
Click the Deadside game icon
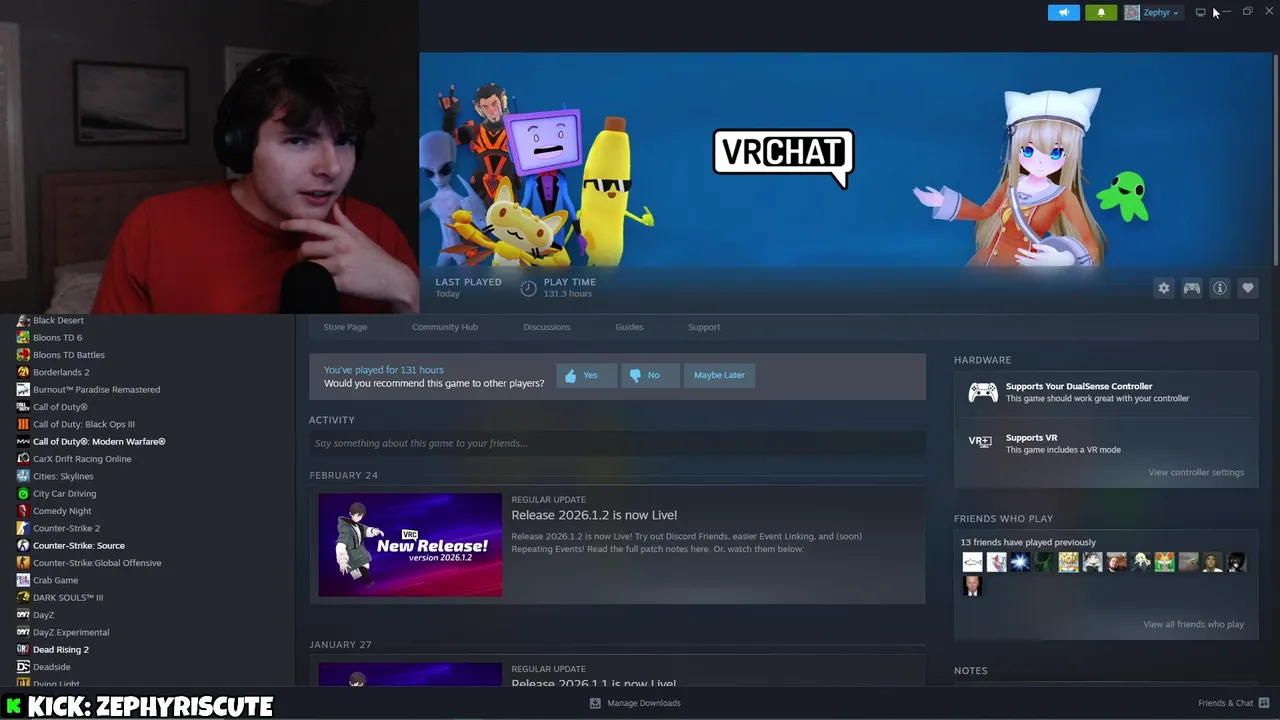[x=23, y=667]
